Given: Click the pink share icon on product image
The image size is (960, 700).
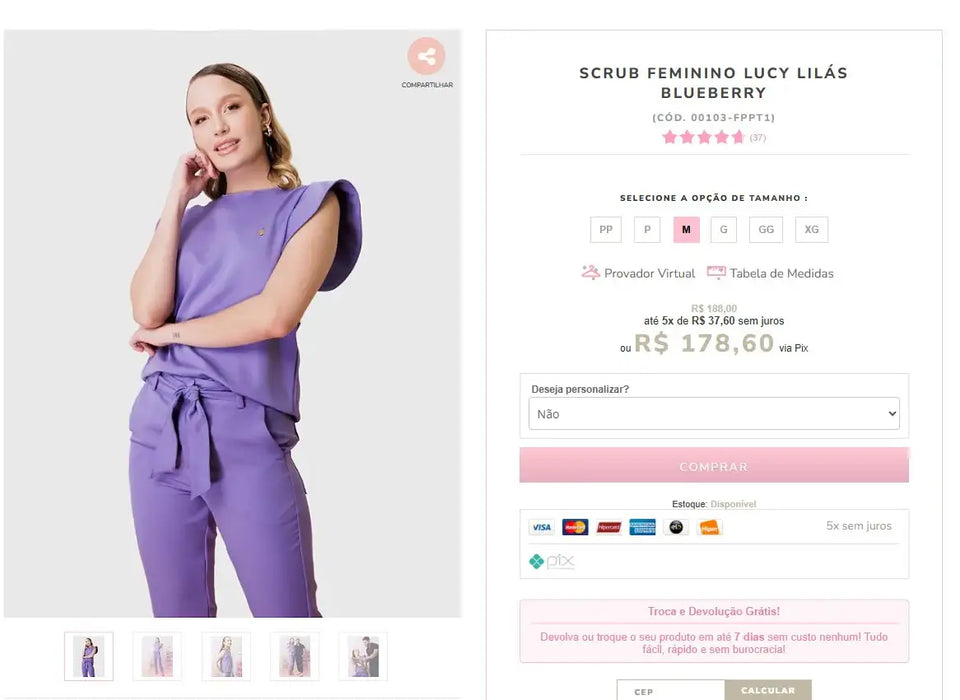Looking at the screenshot, I should coord(427,57).
